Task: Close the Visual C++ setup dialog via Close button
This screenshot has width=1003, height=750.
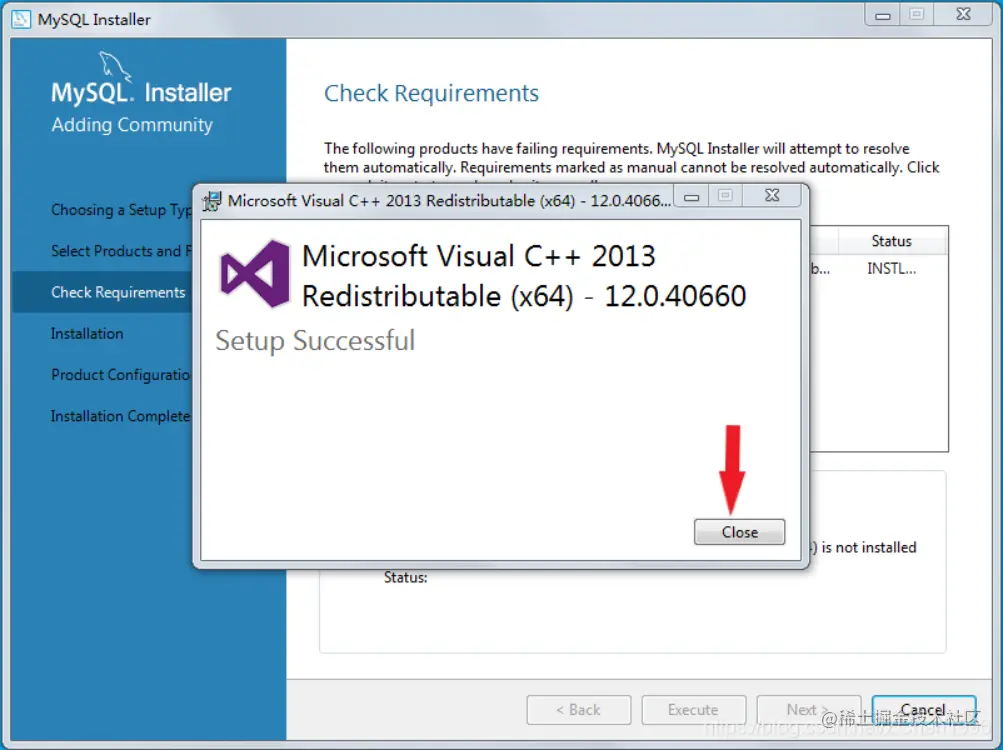Action: pos(739,532)
